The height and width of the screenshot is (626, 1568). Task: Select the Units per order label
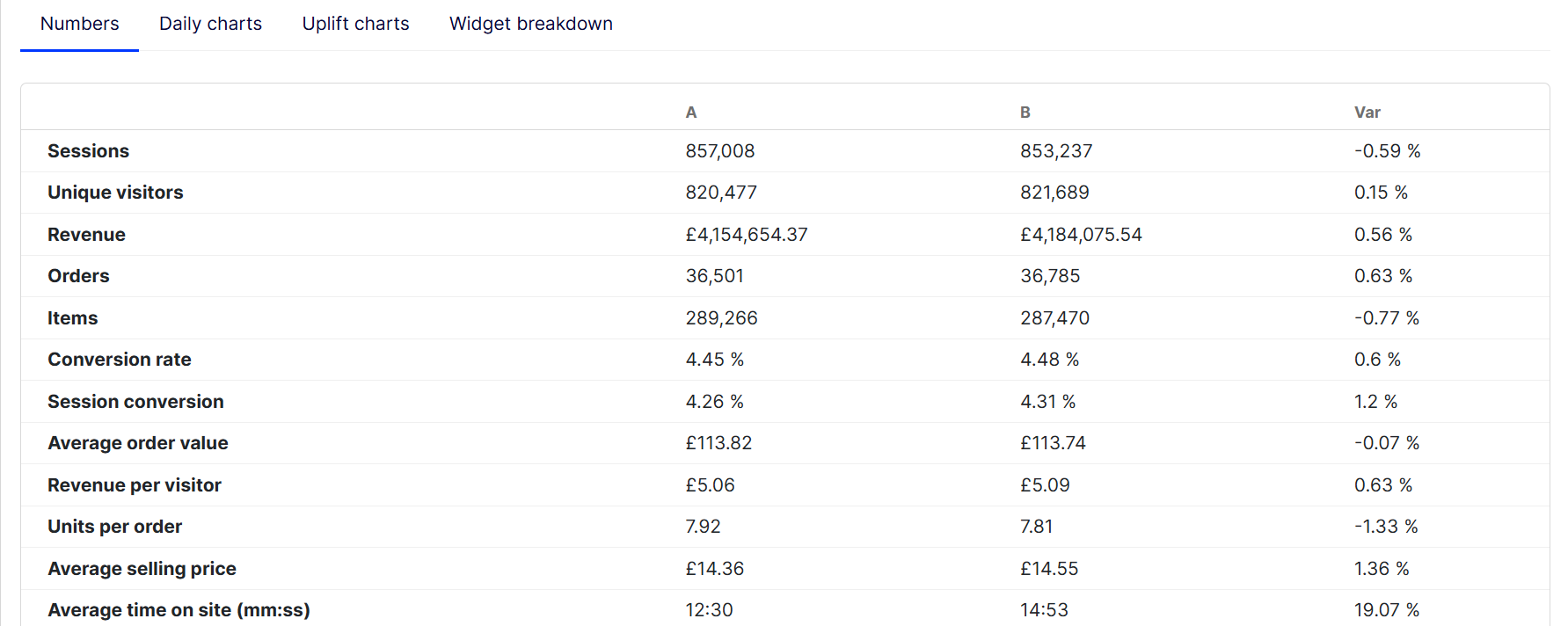pyautogui.click(x=114, y=527)
